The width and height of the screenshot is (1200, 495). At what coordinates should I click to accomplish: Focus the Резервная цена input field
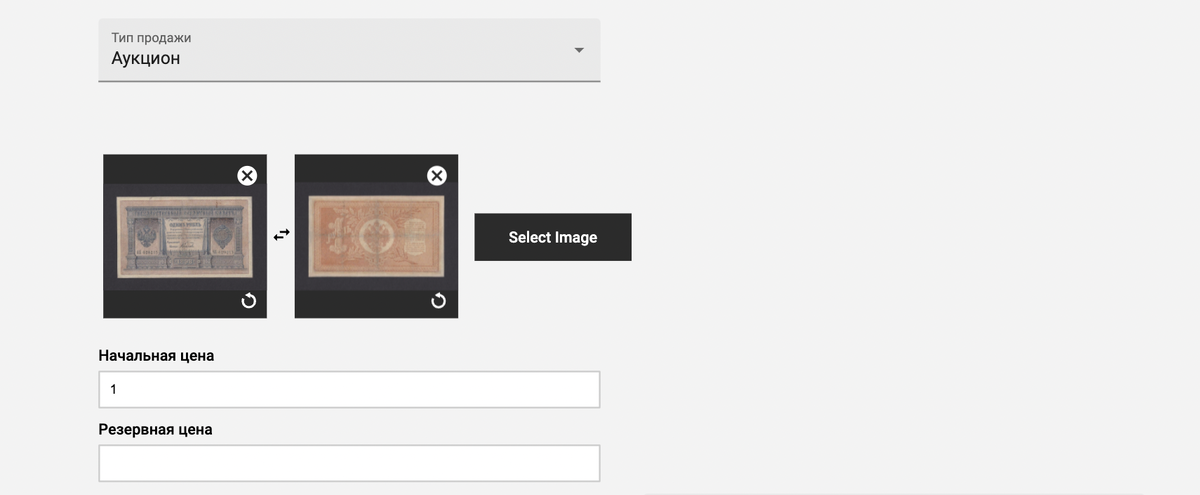point(349,463)
